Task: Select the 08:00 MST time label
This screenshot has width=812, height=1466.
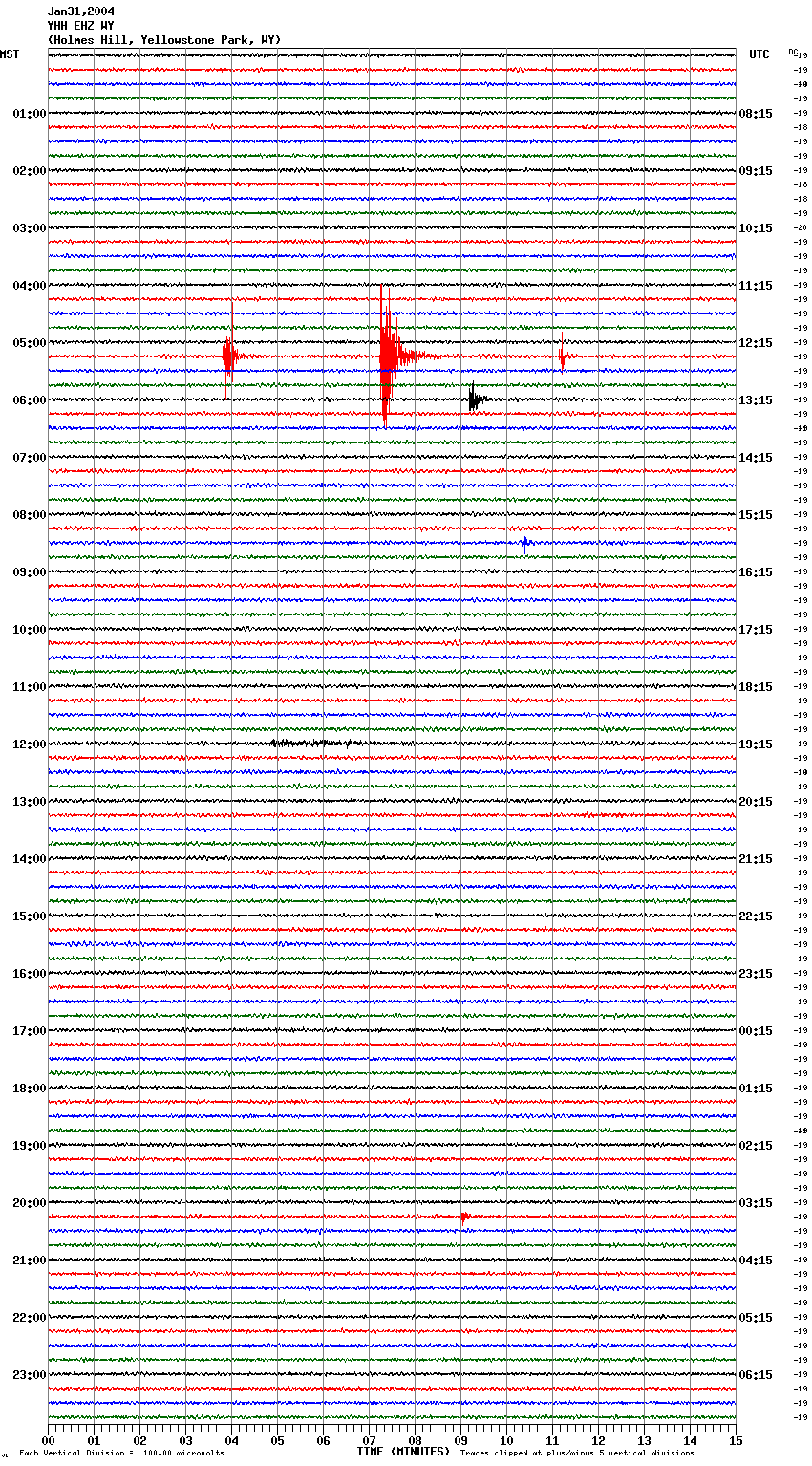Action: click(30, 515)
